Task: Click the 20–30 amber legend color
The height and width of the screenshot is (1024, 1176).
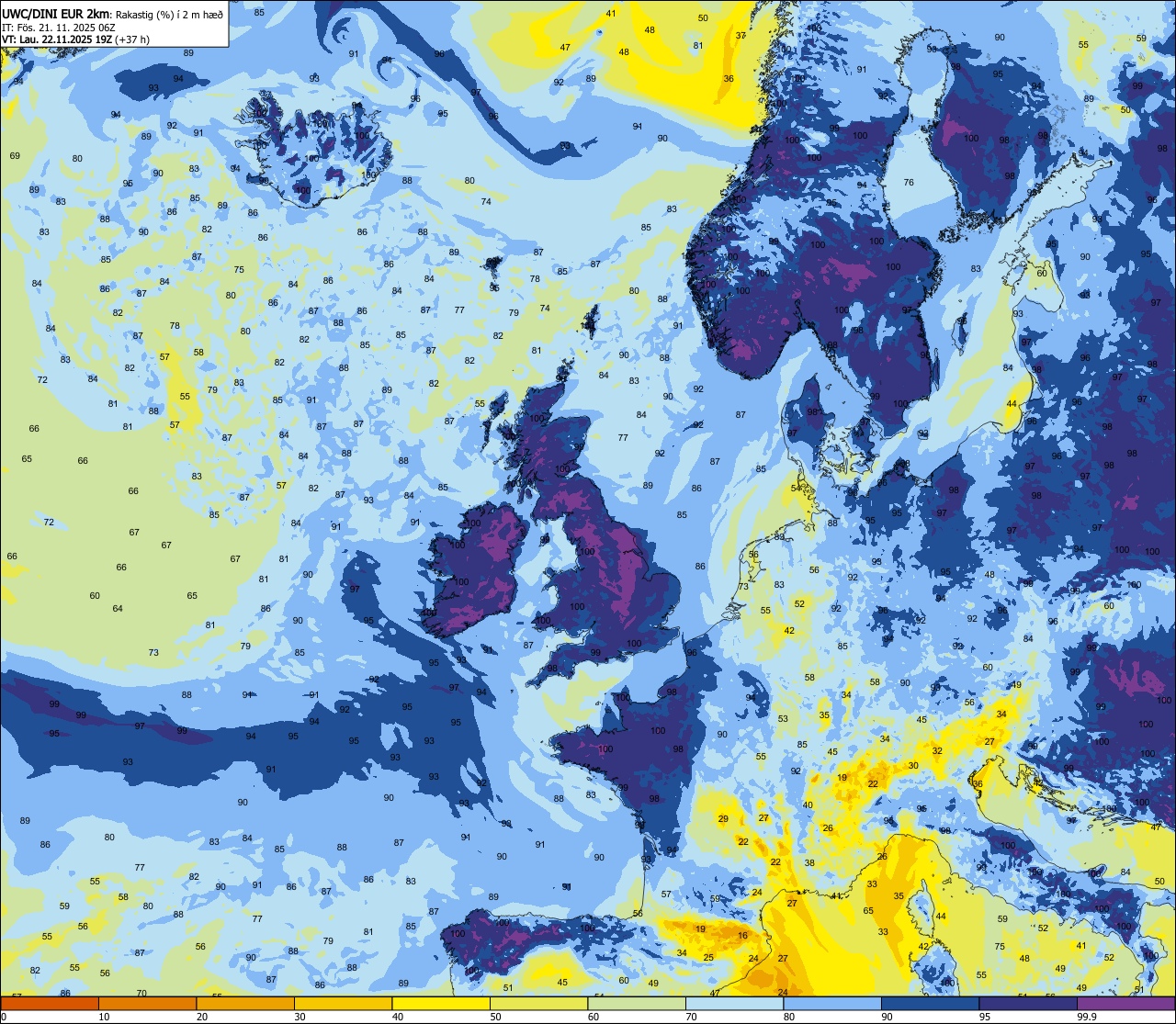Action: point(245,1004)
